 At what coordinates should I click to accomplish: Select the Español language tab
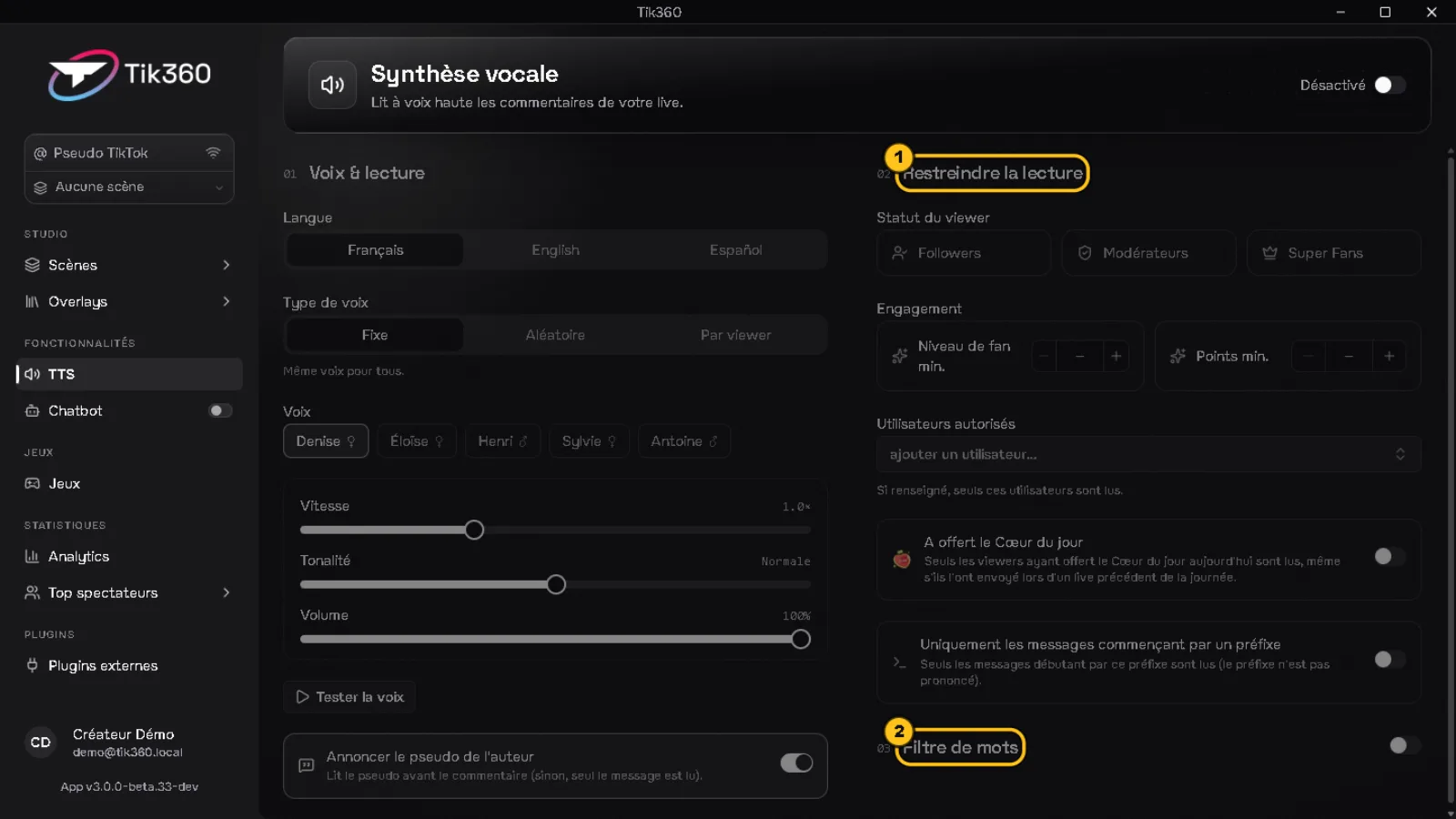pyautogui.click(x=735, y=250)
